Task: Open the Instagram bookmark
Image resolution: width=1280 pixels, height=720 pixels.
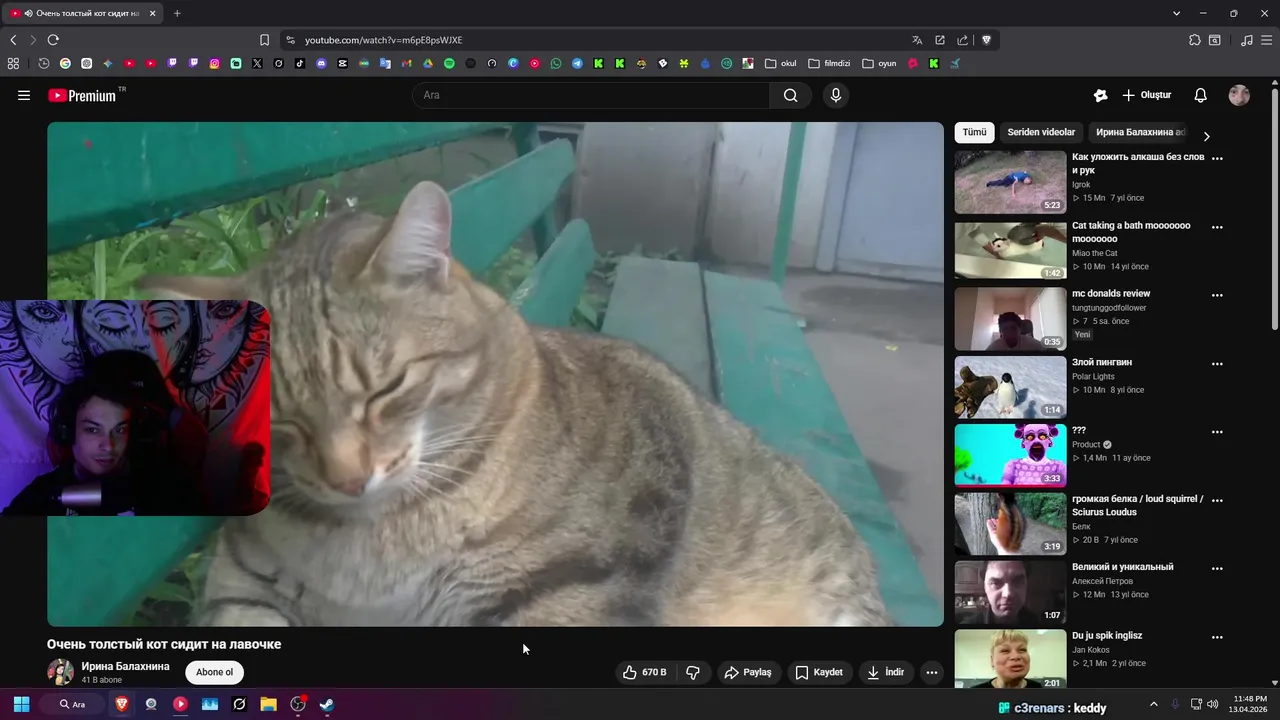Action: click(x=215, y=63)
